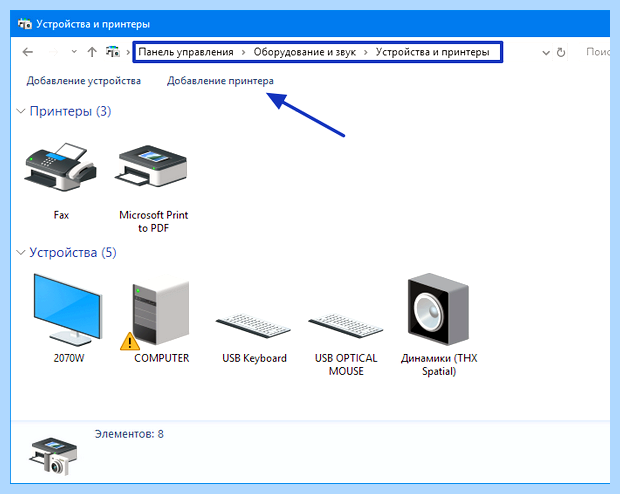Go up one folder level arrow
Image resolution: width=620 pixels, height=494 pixels.
click(x=92, y=52)
